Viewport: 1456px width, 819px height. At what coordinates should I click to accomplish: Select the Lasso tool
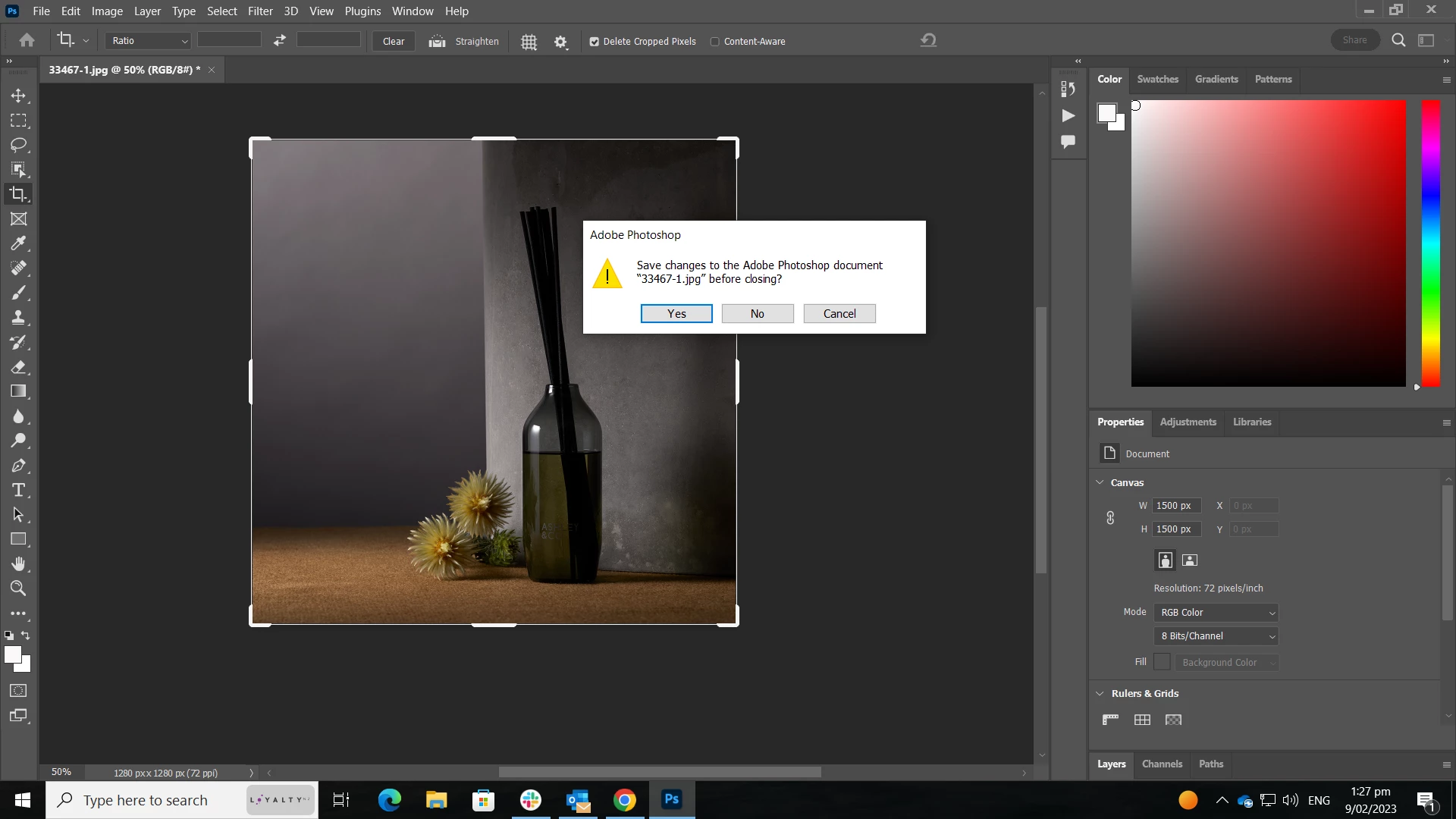coord(18,145)
